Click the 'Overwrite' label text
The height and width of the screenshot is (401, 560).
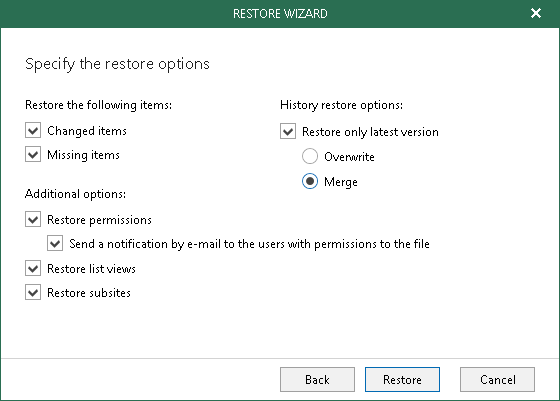click(x=349, y=157)
